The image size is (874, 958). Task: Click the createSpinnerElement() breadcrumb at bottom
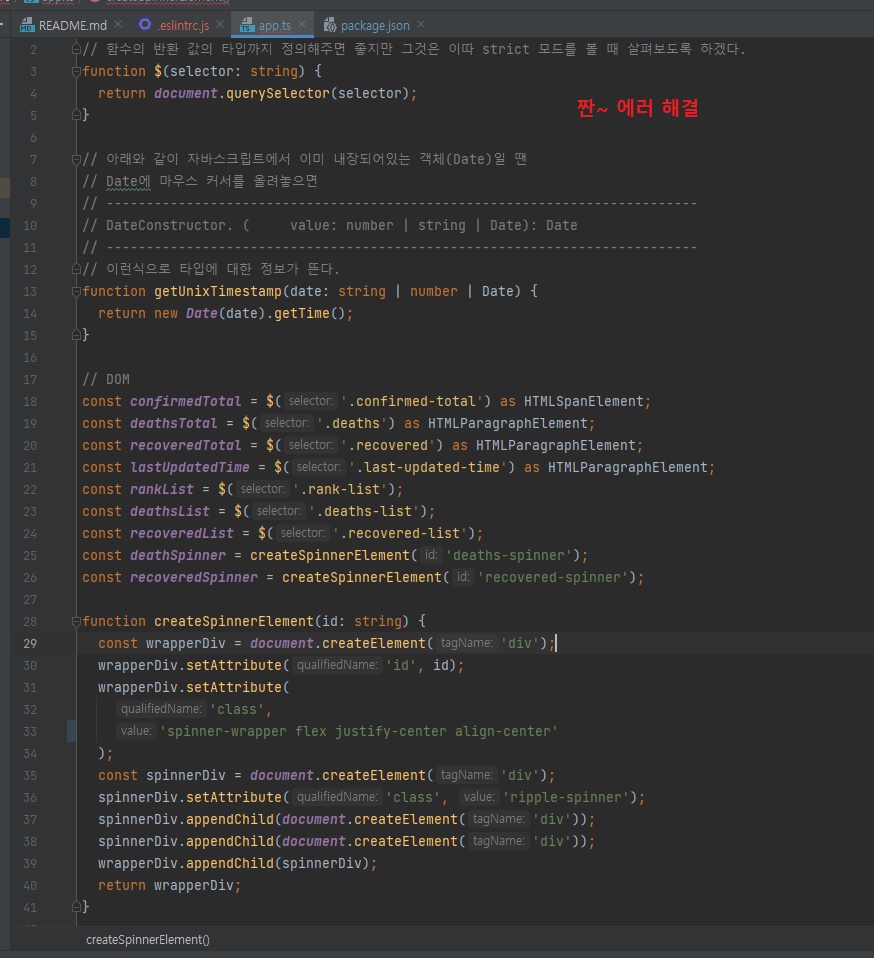point(148,939)
